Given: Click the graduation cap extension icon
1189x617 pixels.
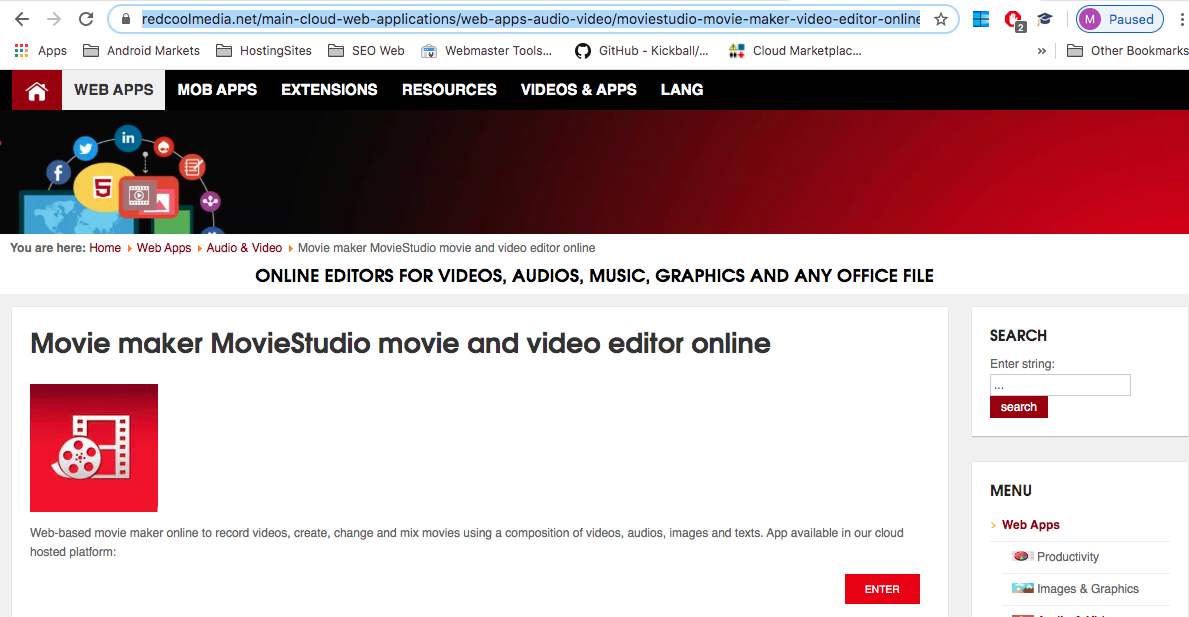Looking at the screenshot, I should pos(1045,19).
